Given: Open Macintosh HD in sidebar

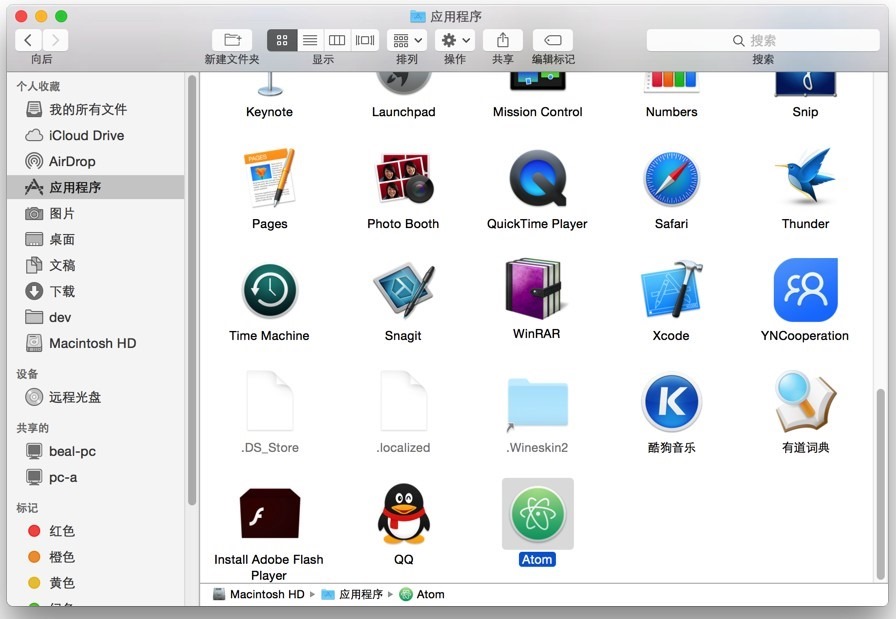Looking at the screenshot, I should [96, 343].
